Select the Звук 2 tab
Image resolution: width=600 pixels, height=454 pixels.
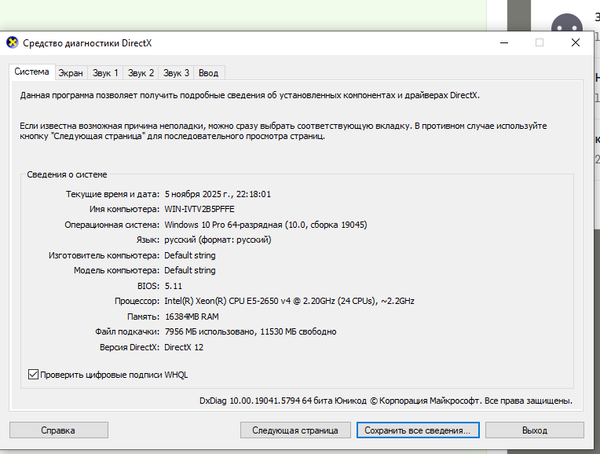[x=141, y=73]
